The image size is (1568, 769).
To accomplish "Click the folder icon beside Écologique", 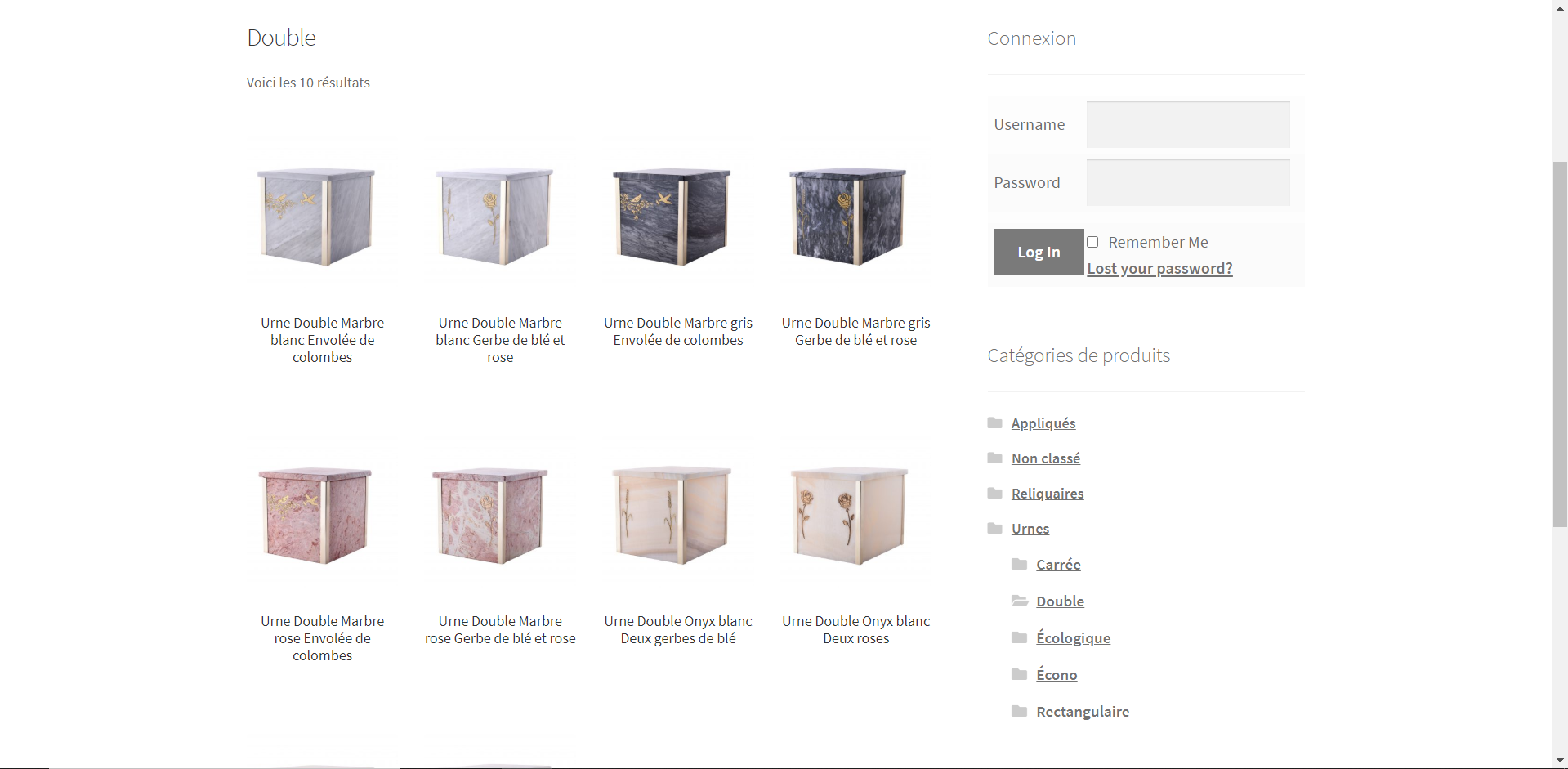I will (1019, 637).
